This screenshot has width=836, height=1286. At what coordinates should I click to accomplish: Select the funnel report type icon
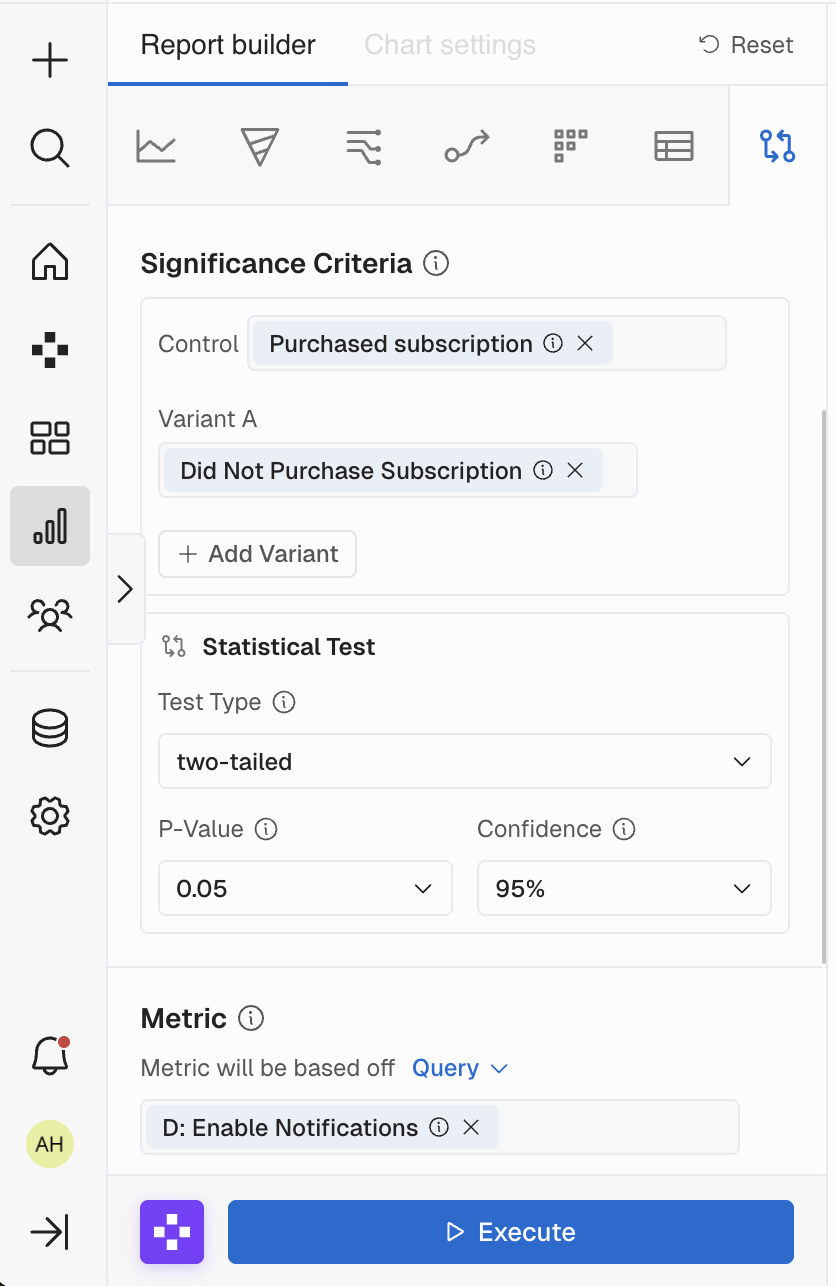pos(259,146)
